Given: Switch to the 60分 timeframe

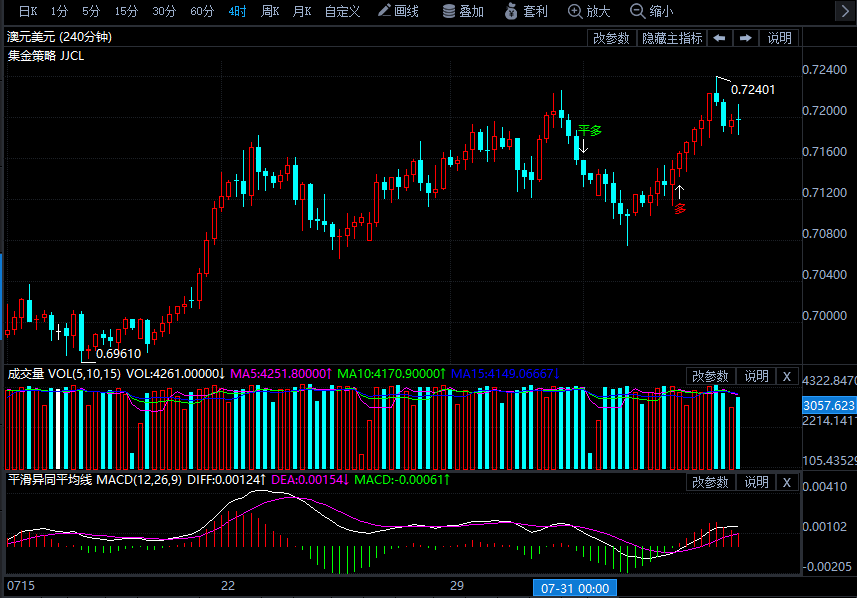Looking at the screenshot, I should coord(202,11).
